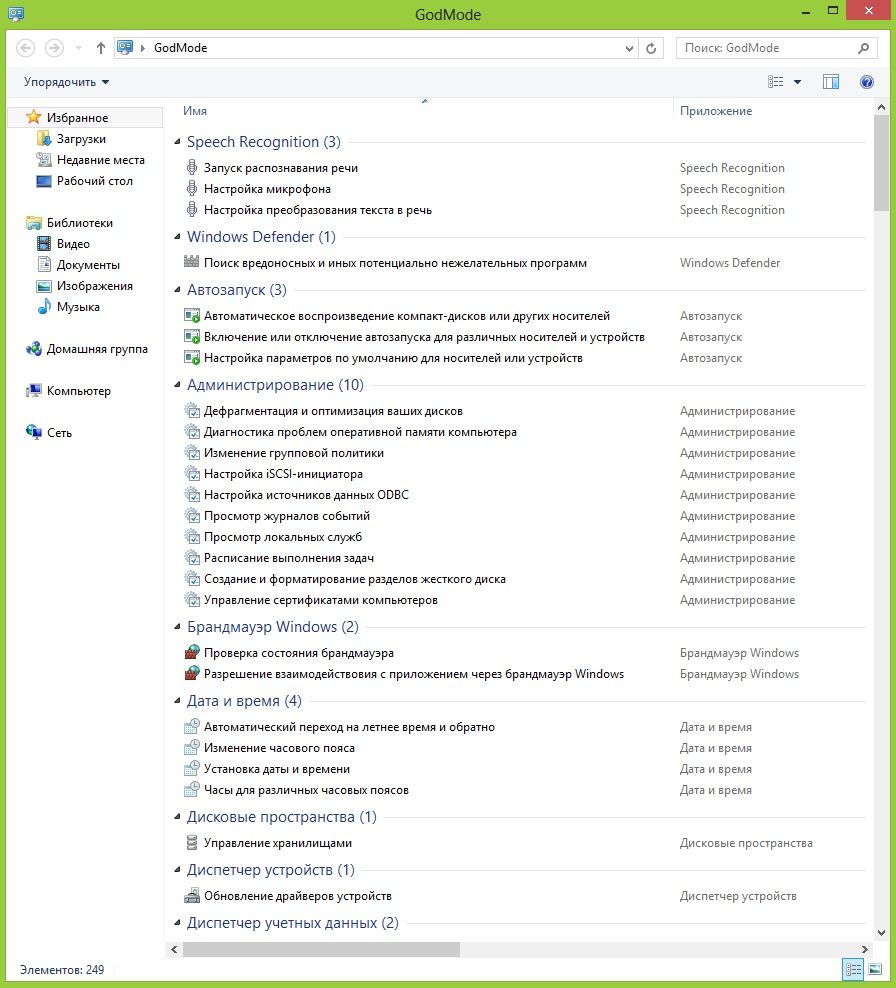The image size is (896, 988).
Task: Click the Windows Defender wall icon
Action: pos(192,261)
